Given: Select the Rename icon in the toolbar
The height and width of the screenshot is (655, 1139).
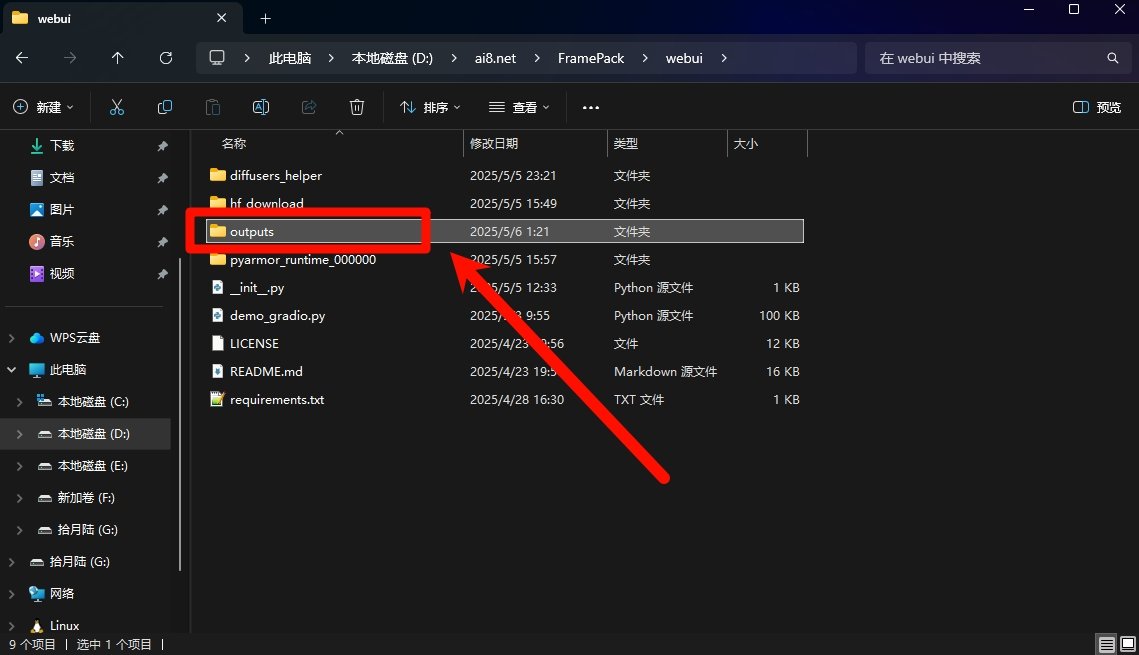Looking at the screenshot, I should point(261,107).
